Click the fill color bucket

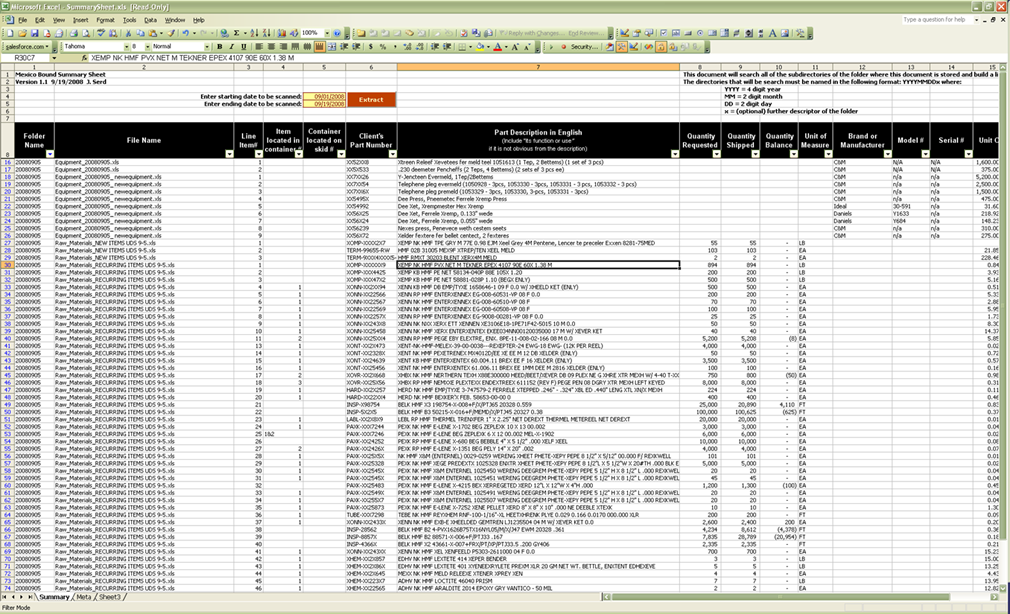pos(480,46)
